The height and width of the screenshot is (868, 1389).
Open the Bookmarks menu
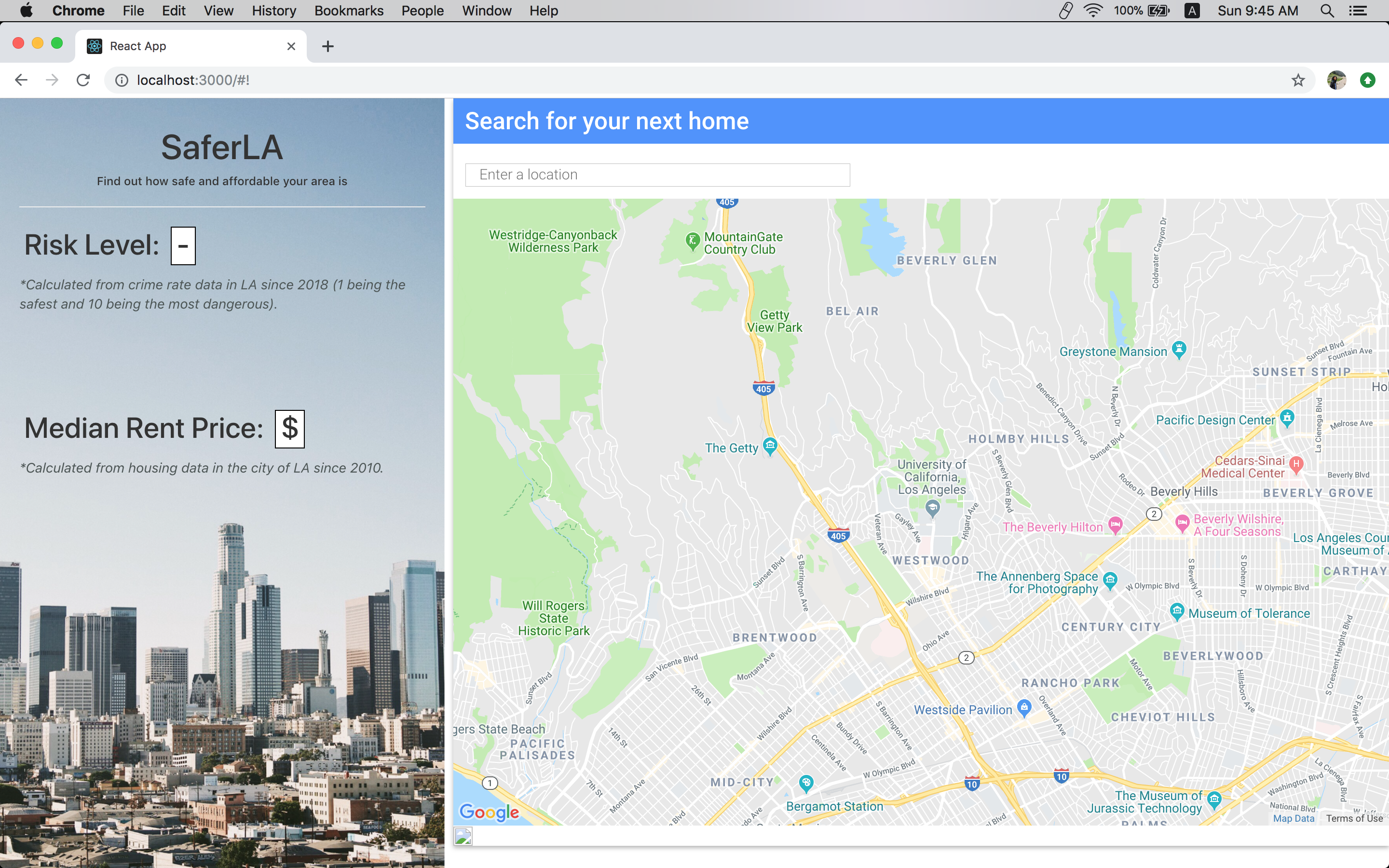[x=348, y=11]
